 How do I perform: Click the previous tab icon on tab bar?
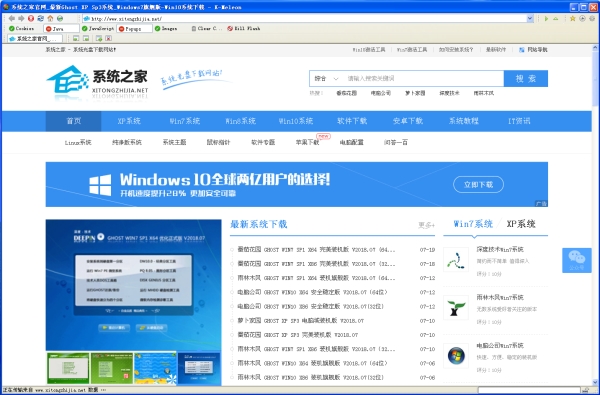coord(76,38)
